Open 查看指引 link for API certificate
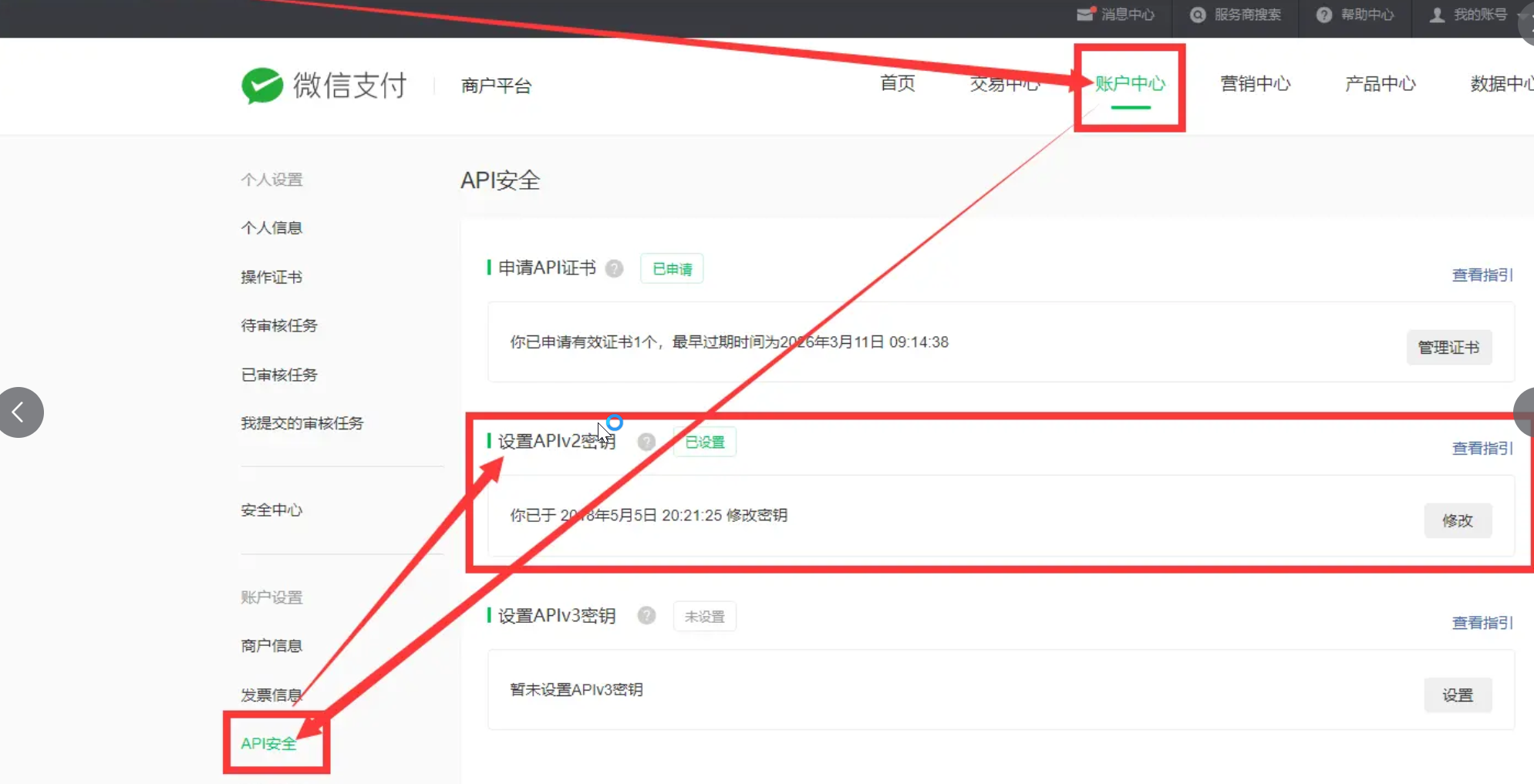 point(1482,275)
